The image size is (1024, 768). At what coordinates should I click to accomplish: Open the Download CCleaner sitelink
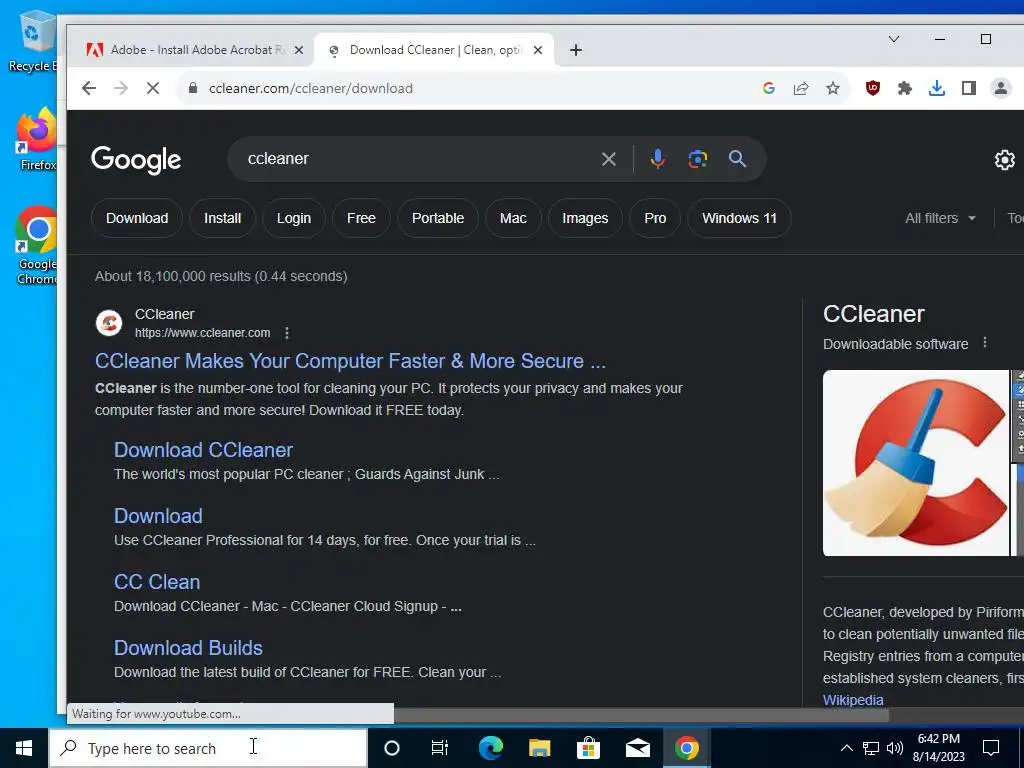coord(203,450)
